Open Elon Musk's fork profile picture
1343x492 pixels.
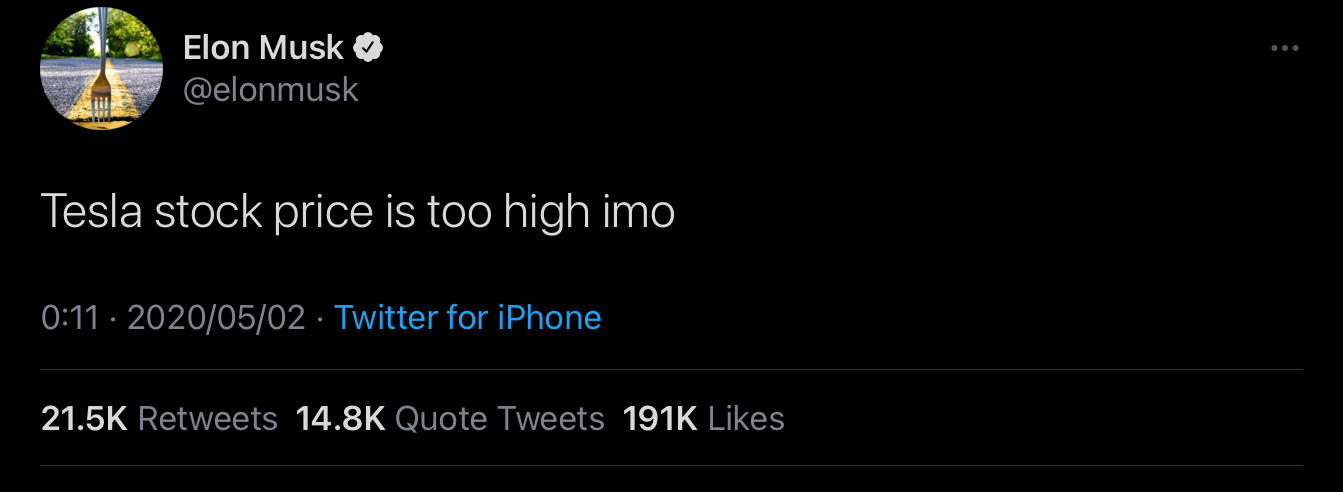(x=100, y=67)
